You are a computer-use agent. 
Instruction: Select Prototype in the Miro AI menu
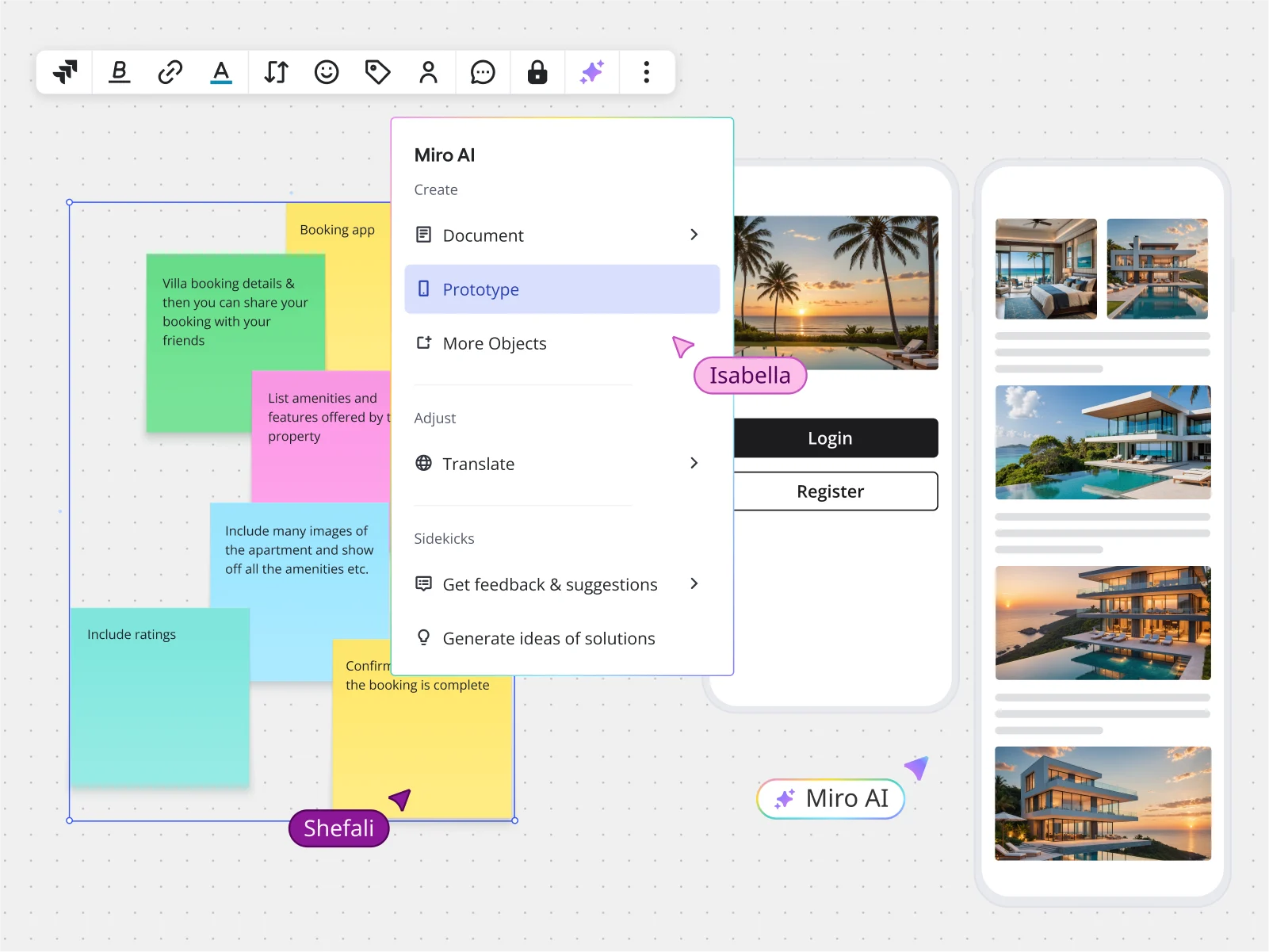pyautogui.click(x=561, y=289)
